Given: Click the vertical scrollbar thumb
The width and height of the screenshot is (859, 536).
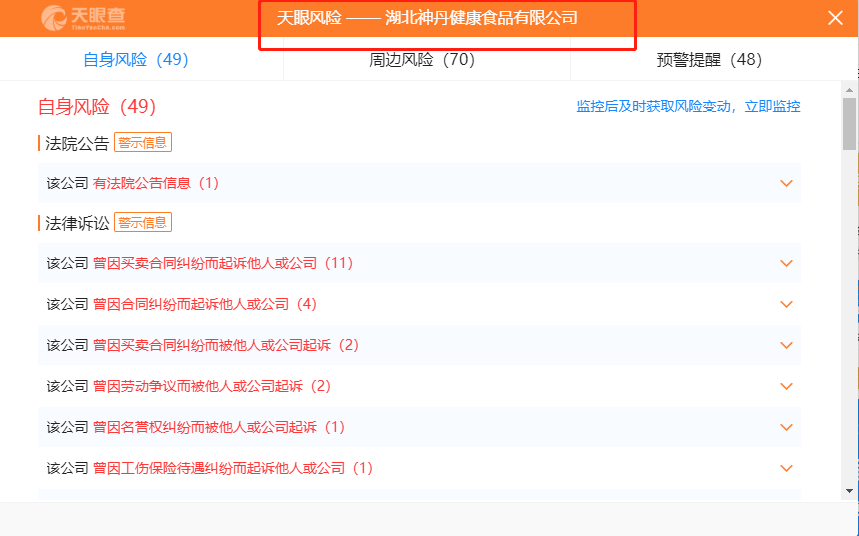Looking at the screenshot, I should (849, 124).
